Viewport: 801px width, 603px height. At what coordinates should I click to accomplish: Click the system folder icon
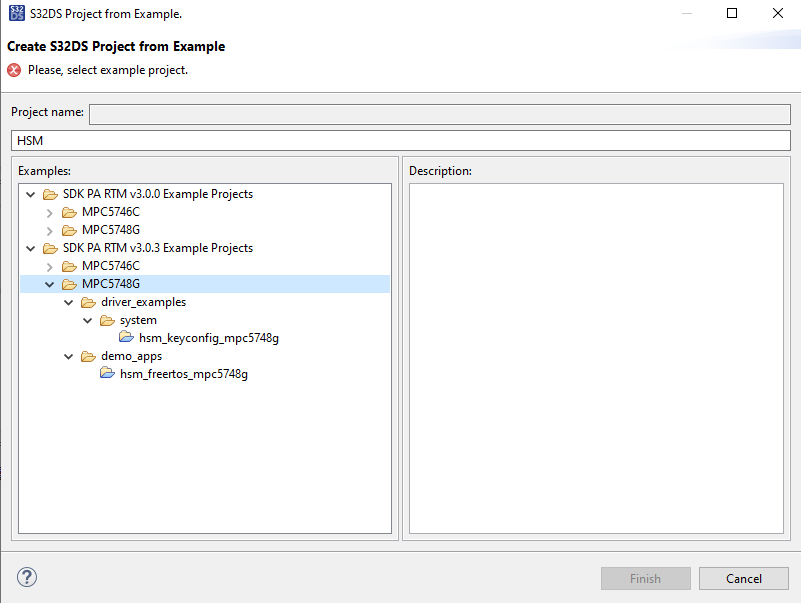tap(107, 320)
